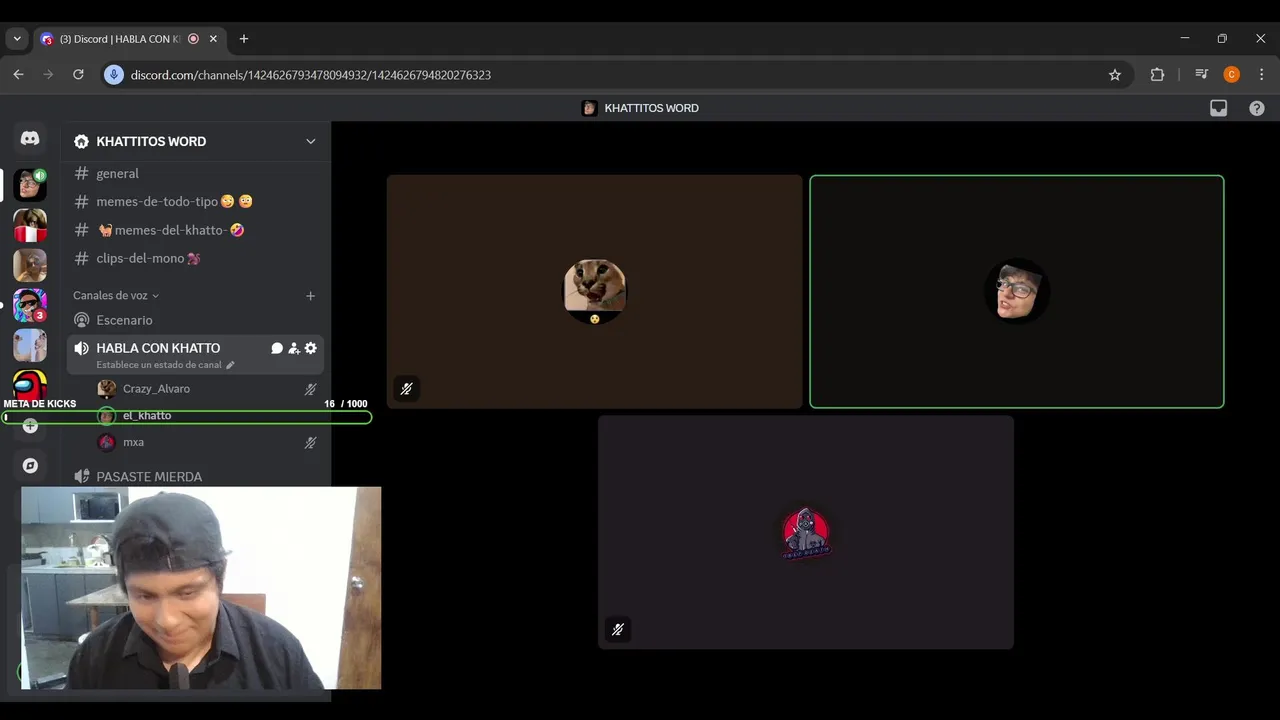1280x720 pixels.
Task: Select the HABLA CON KHATTO voice channel
Action: pos(158,348)
